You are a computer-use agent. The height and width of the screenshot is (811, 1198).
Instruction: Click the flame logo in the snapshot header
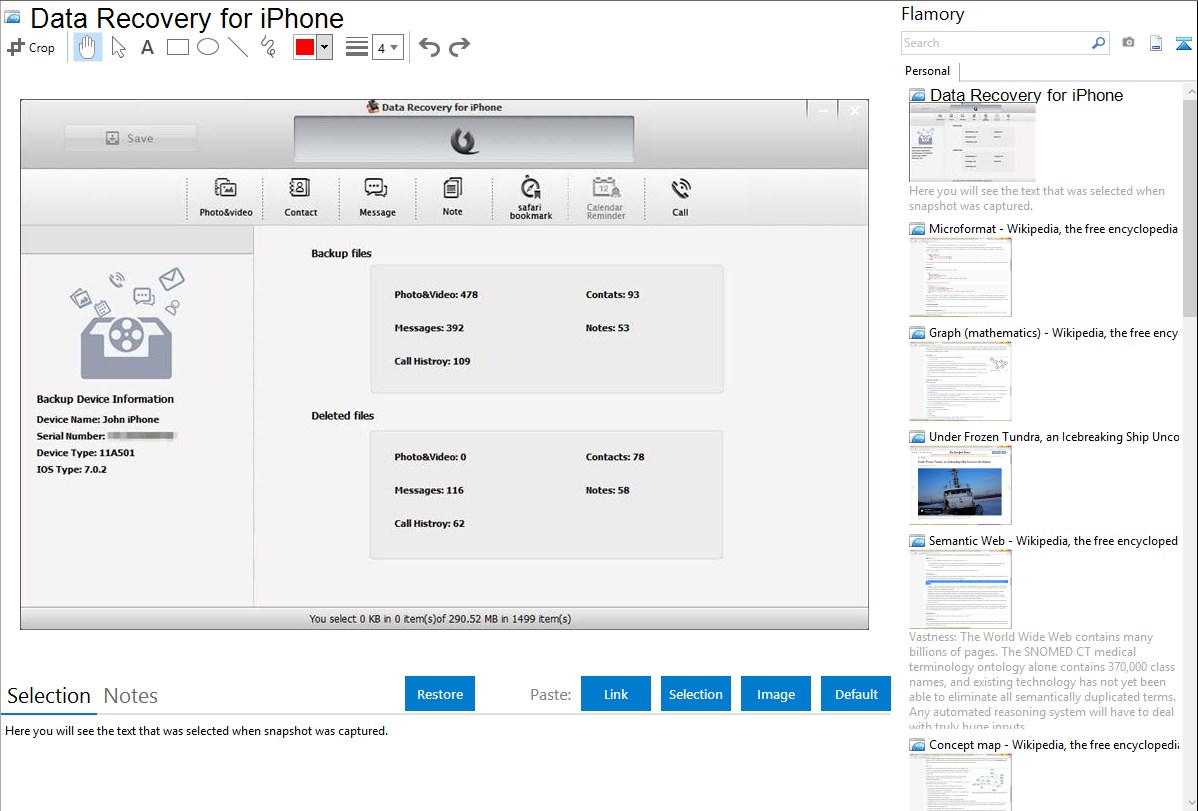tap(464, 140)
